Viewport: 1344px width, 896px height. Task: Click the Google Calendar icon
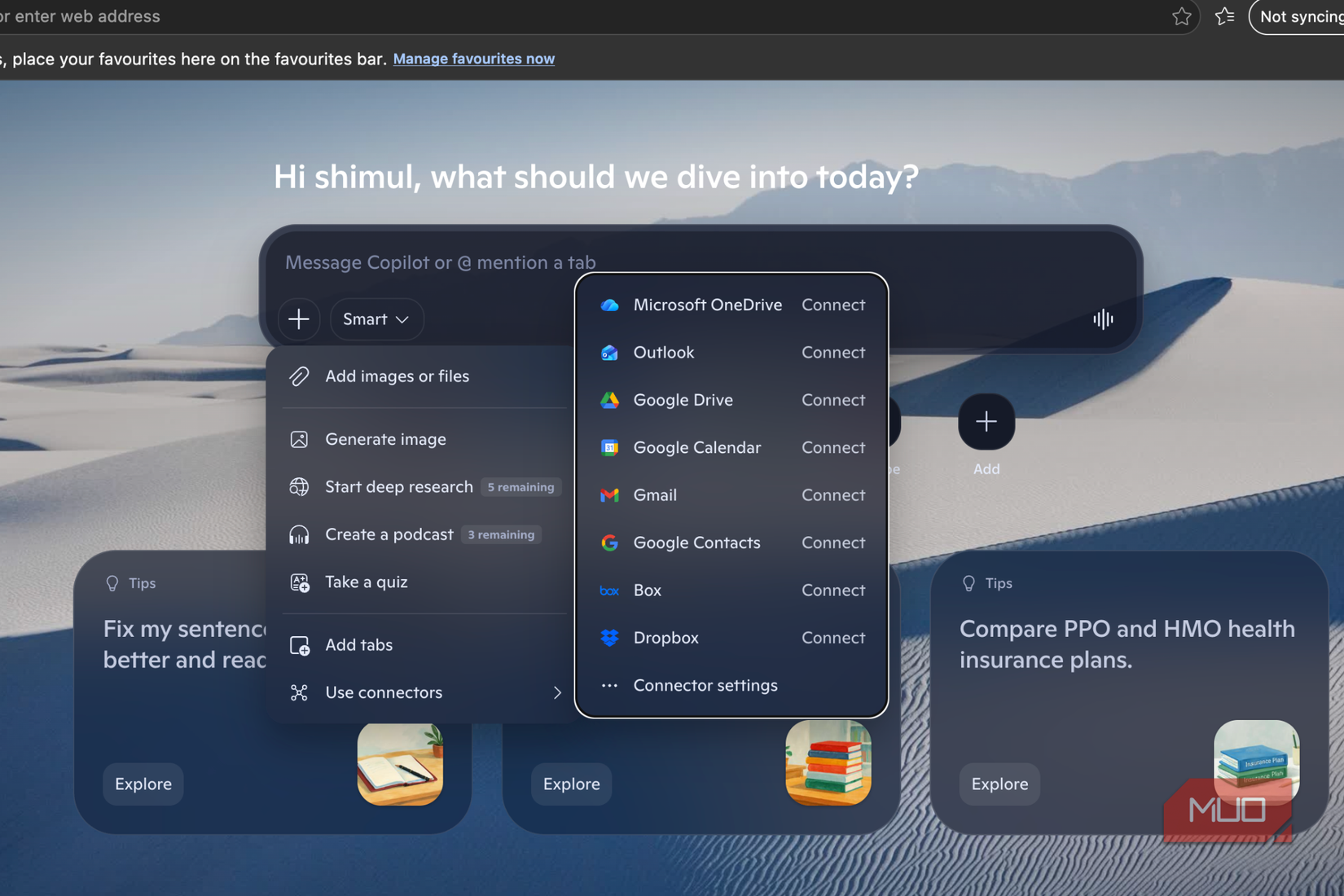[609, 447]
